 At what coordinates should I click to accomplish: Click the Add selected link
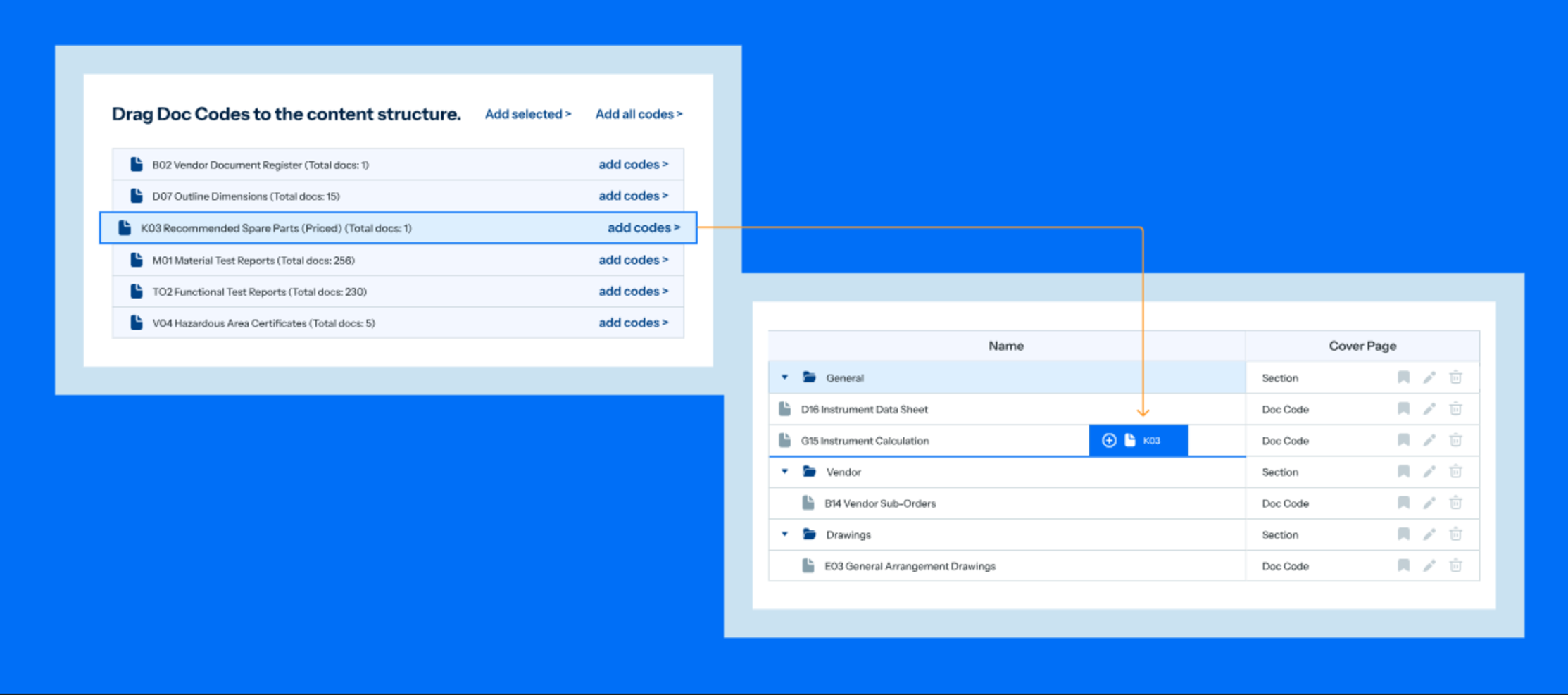[x=528, y=114]
